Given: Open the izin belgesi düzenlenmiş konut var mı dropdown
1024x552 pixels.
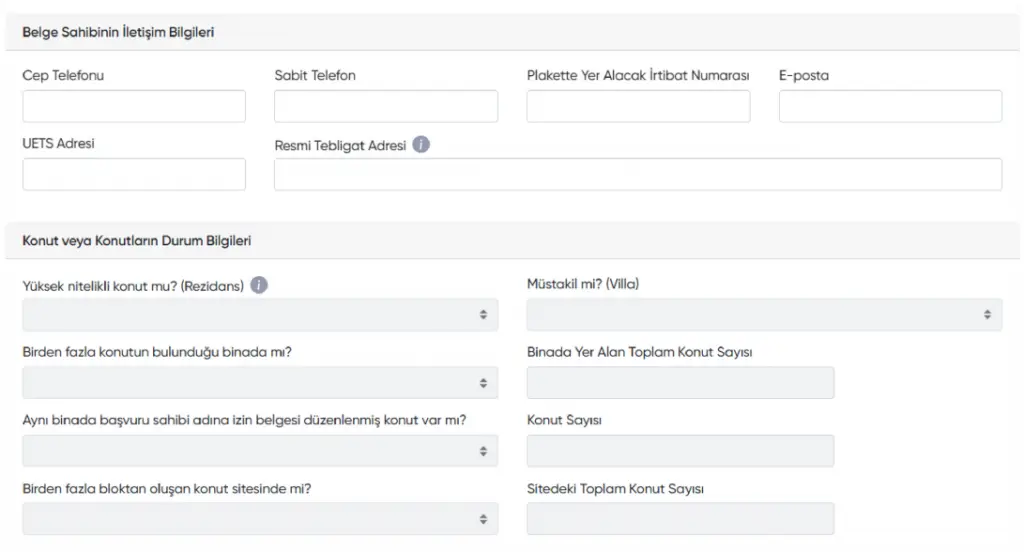Looking at the screenshot, I should pyautogui.click(x=260, y=451).
